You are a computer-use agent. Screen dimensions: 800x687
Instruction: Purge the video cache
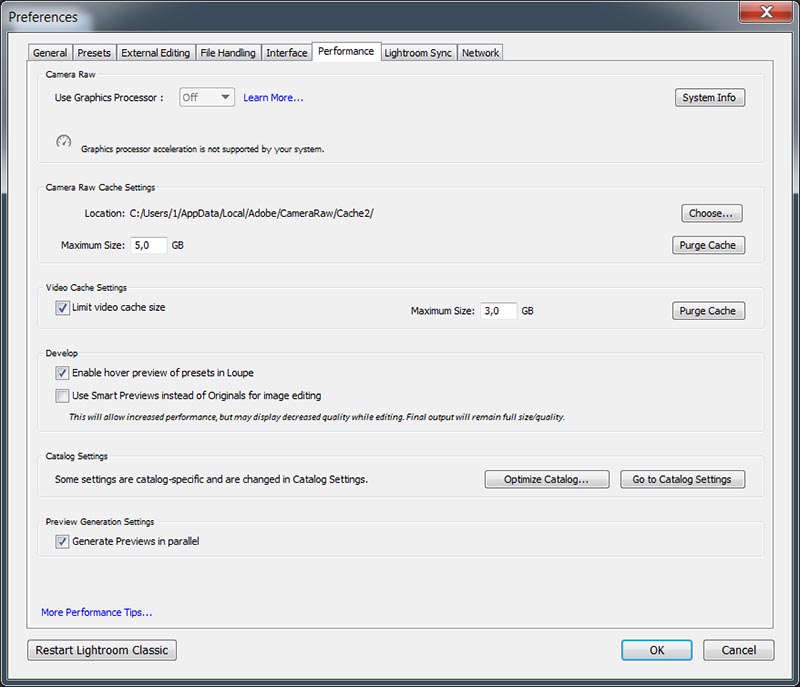[708, 311]
